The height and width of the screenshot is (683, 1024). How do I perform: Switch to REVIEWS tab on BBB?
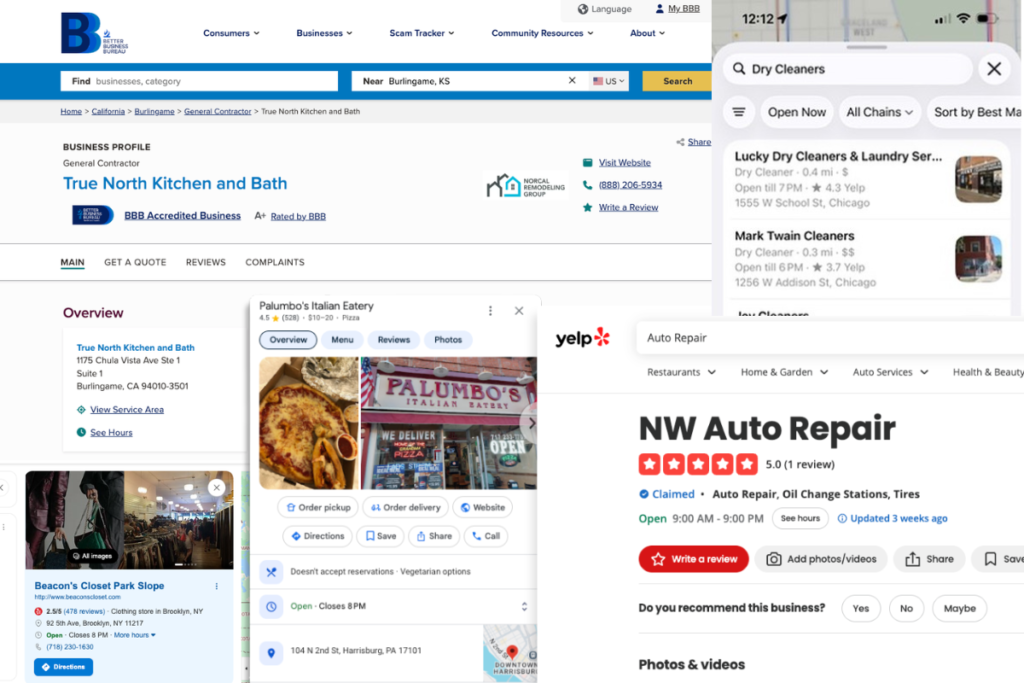tap(206, 262)
